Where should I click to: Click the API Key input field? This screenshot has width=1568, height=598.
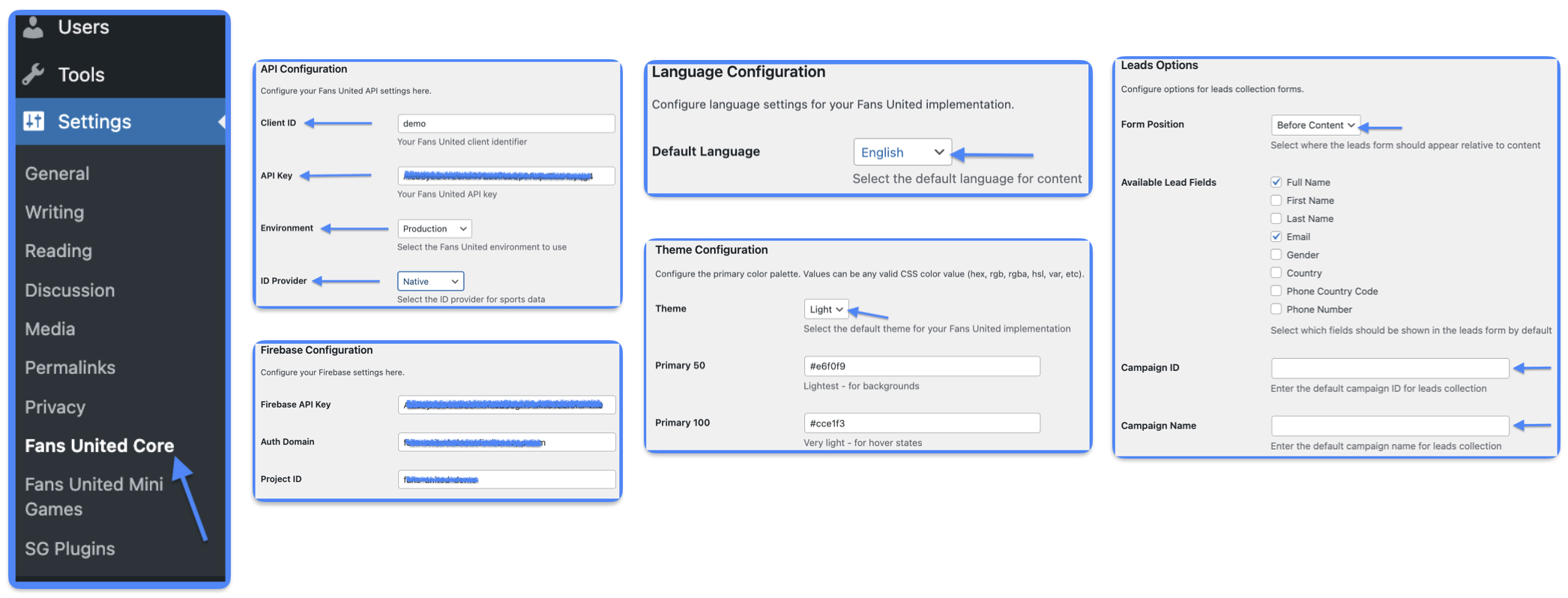coord(506,176)
